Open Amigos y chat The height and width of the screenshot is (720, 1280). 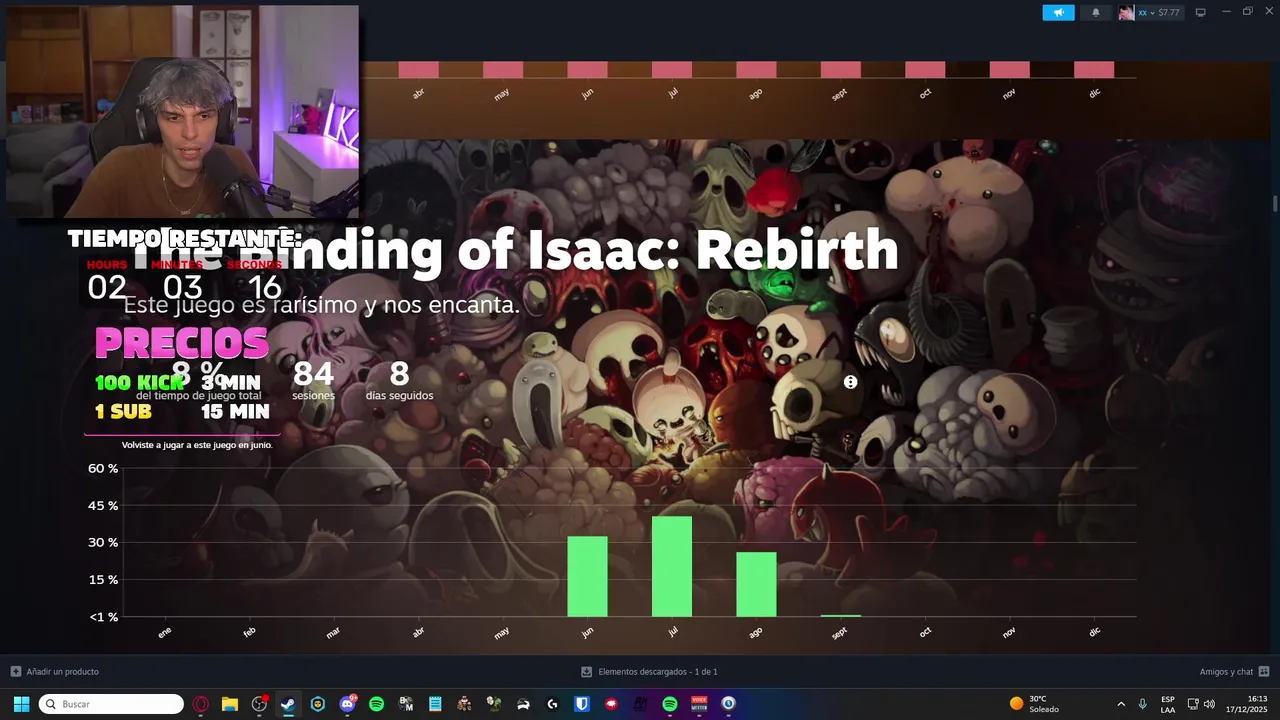click(1226, 672)
